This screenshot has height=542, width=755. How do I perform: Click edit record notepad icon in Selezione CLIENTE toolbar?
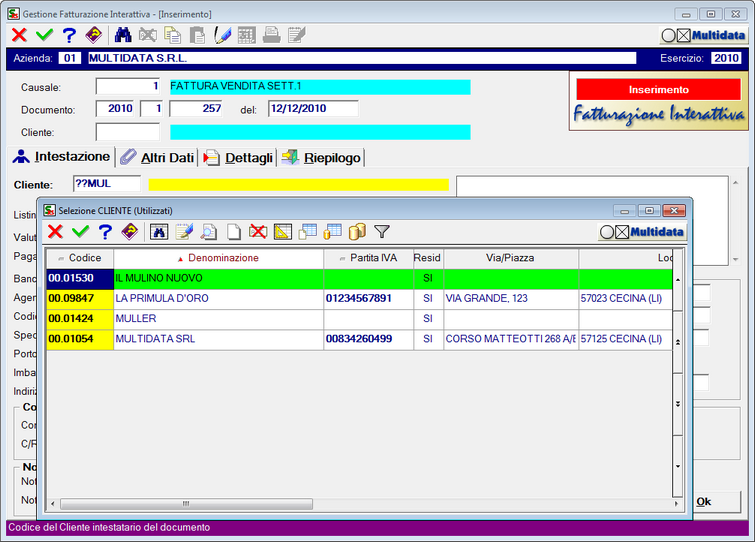(x=184, y=232)
